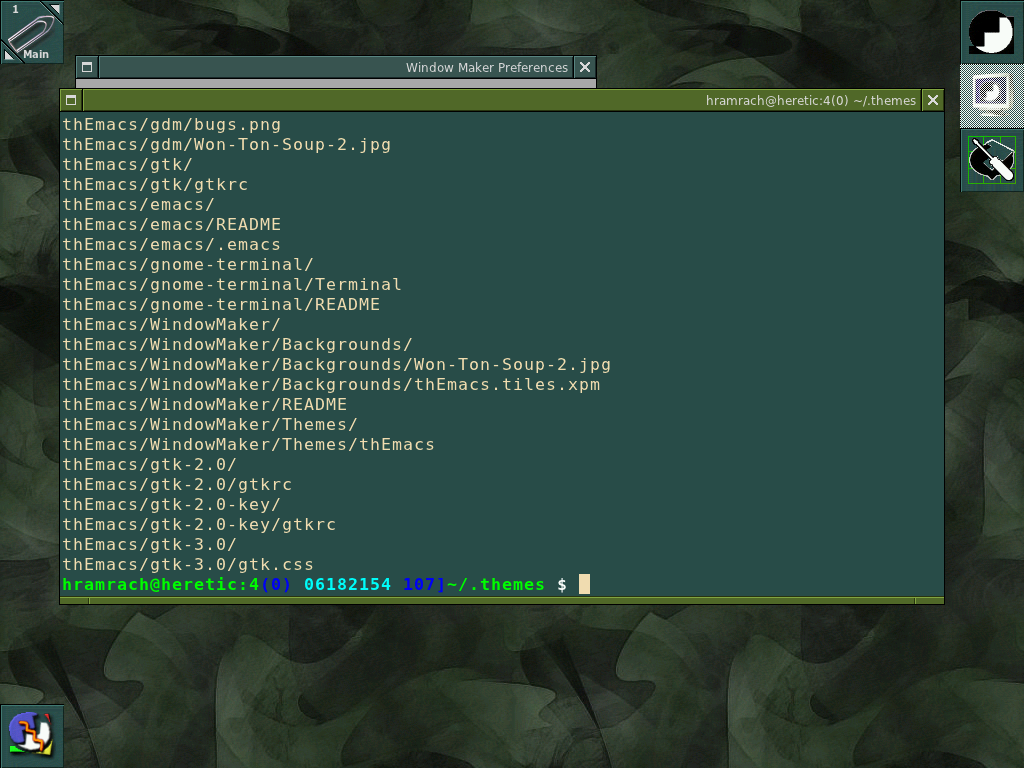The height and width of the screenshot is (768, 1024).
Task: Focus the Window Maker Preferences title bar
Action: (x=336, y=67)
